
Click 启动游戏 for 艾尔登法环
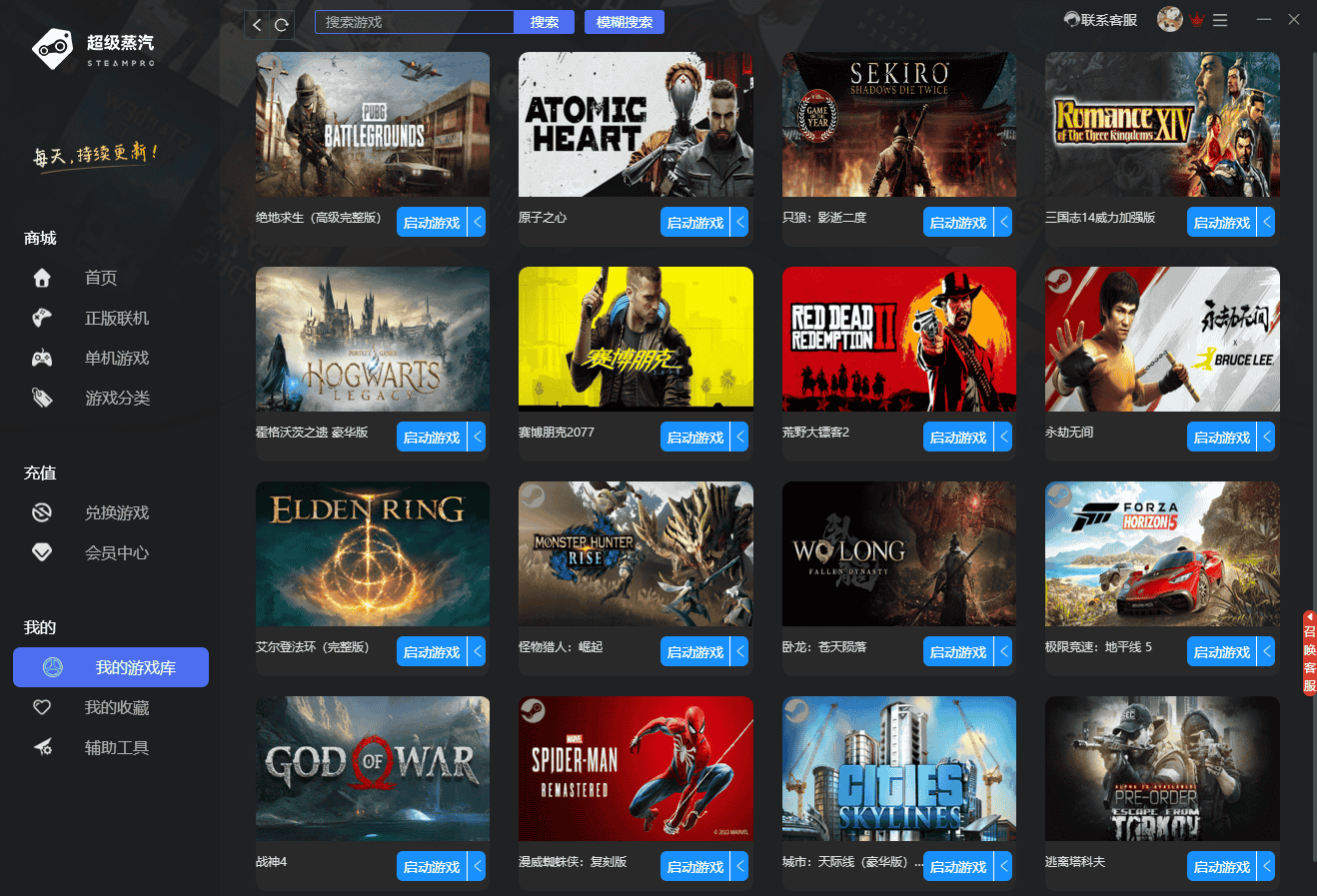tap(432, 651)
